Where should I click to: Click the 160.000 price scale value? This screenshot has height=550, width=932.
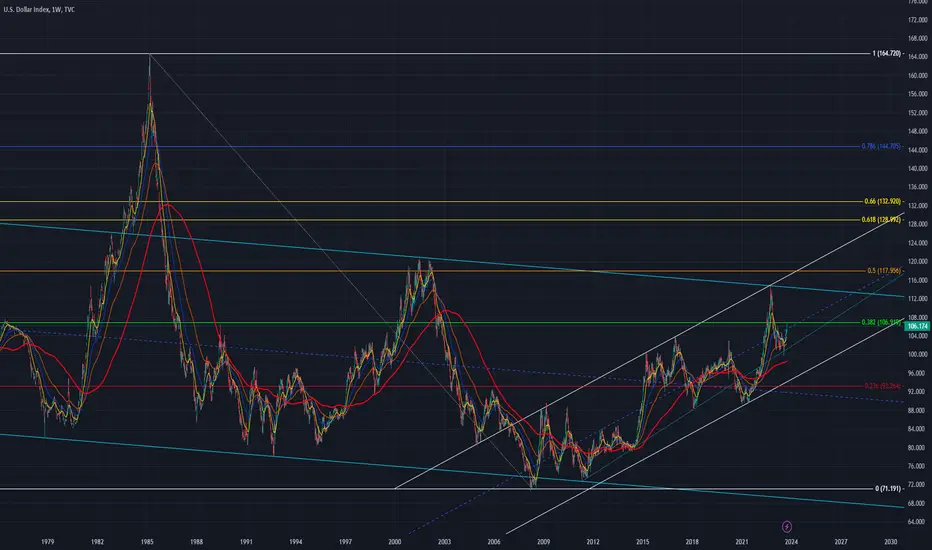pos(918,76)
